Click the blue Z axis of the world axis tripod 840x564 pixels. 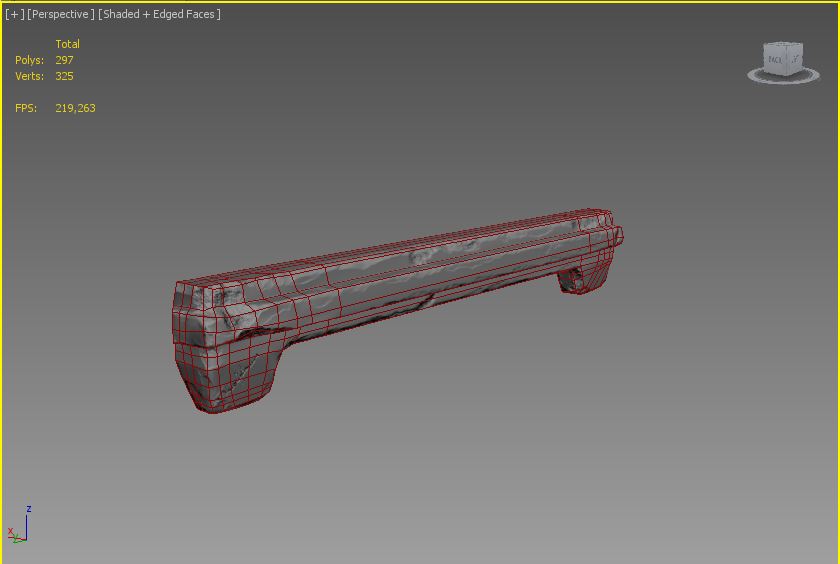[27, 521]
